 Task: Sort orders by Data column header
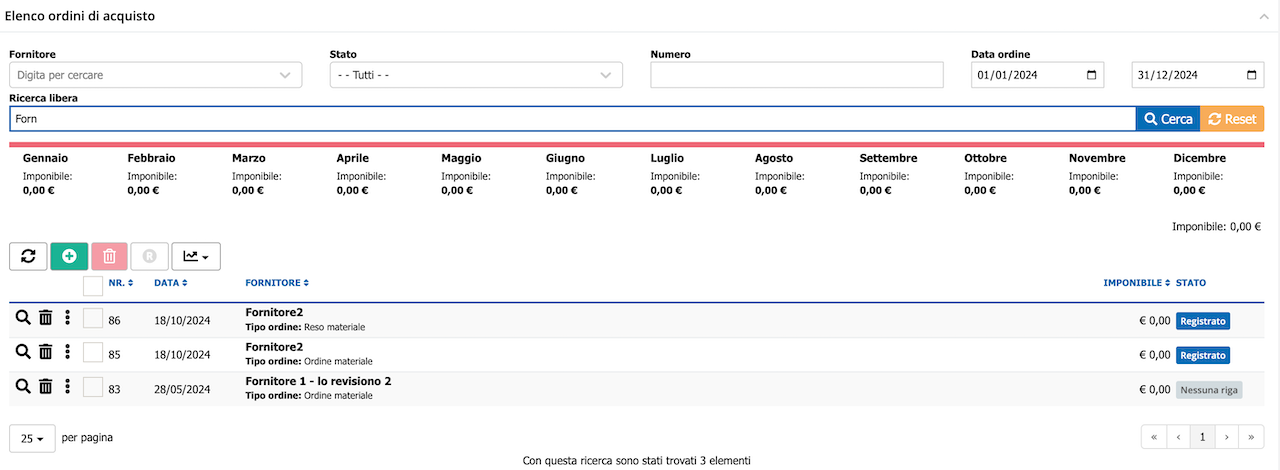click(x=170, y=283)
